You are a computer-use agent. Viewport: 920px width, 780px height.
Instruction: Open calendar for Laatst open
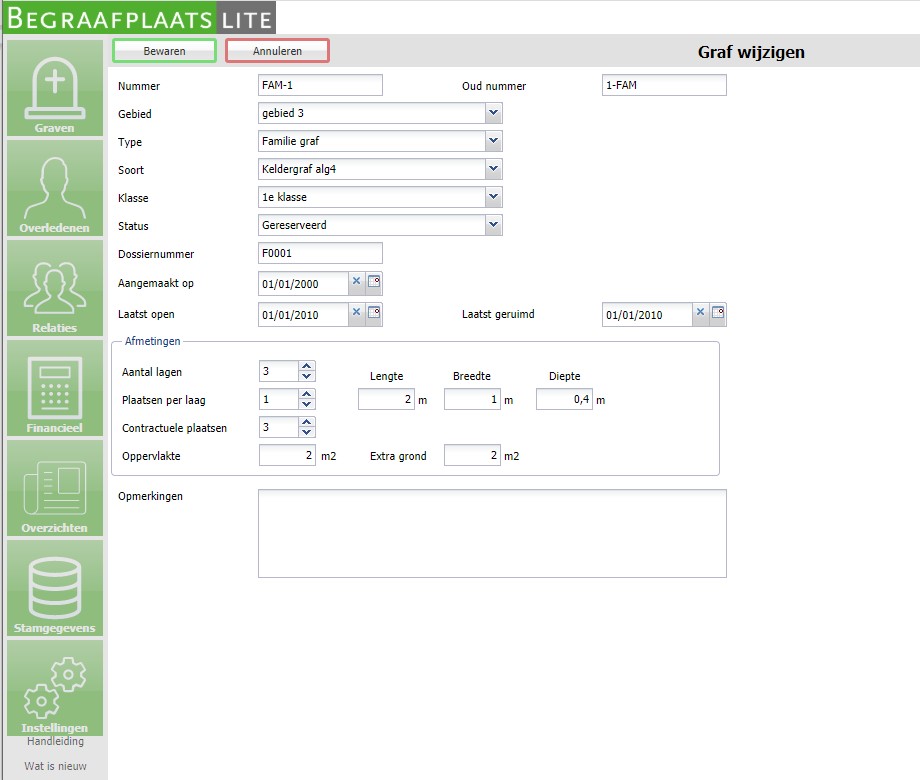(x=374, y=313)
